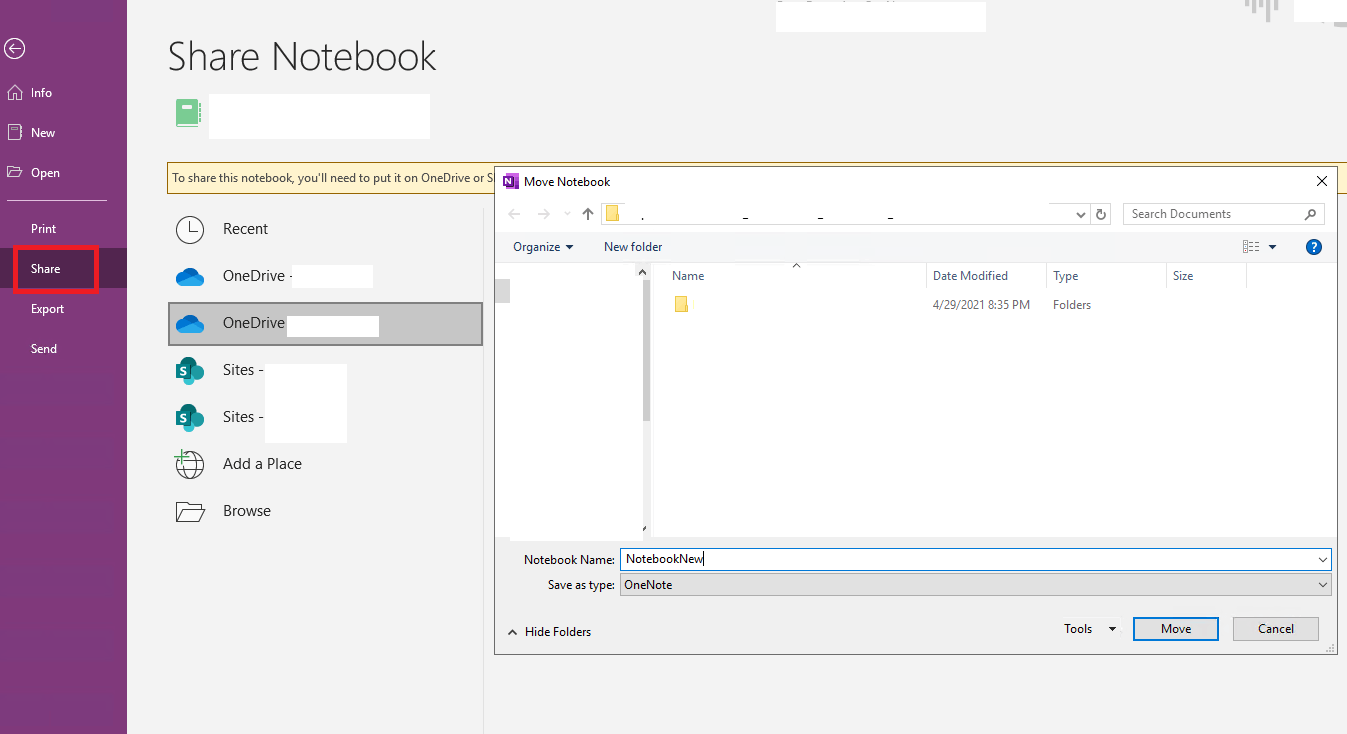Cancel the Move Notebook dialog

1276,629
